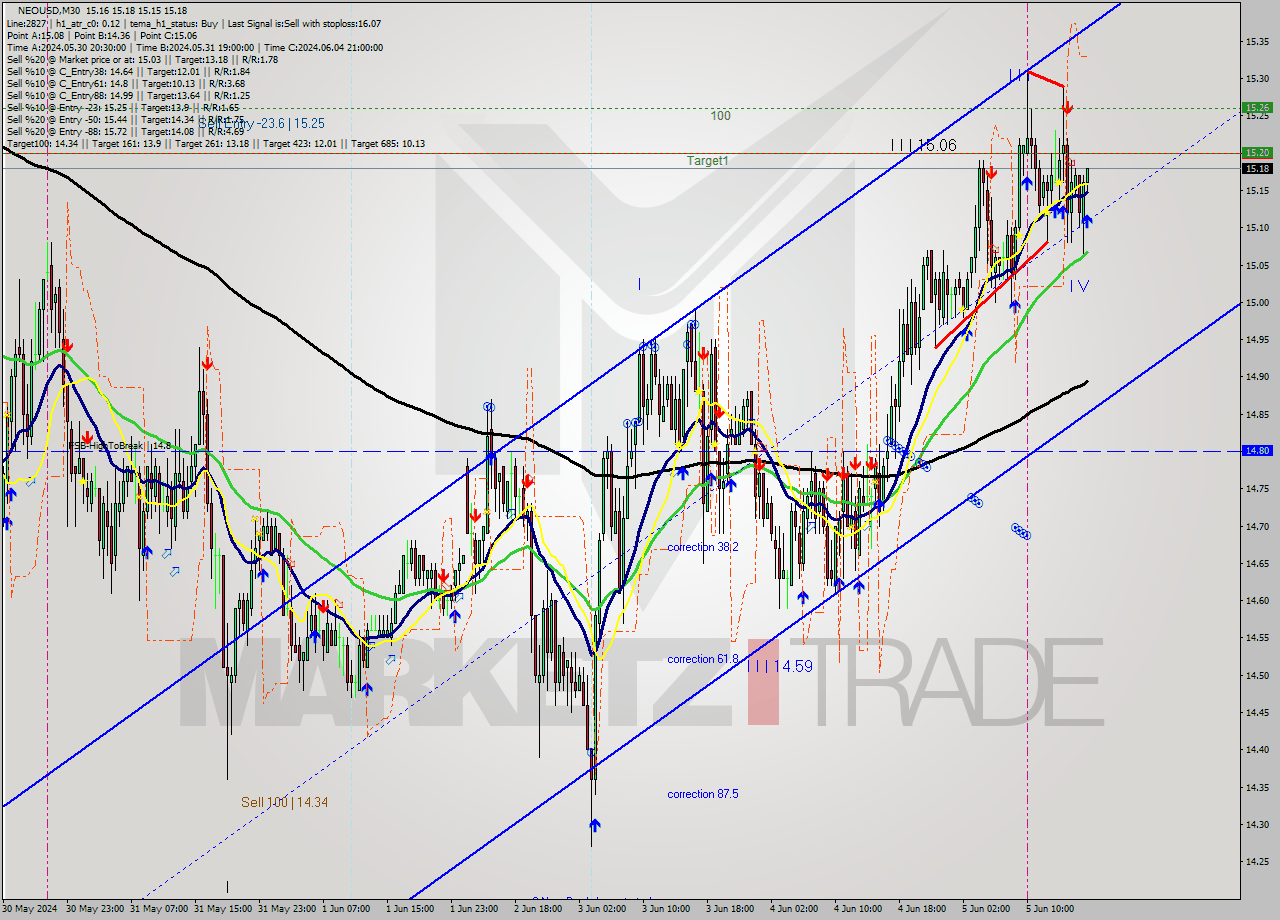Click the '1 Jun 23:00' time axis label
This screenshot has width=1280, height=920.
point(476,909)
